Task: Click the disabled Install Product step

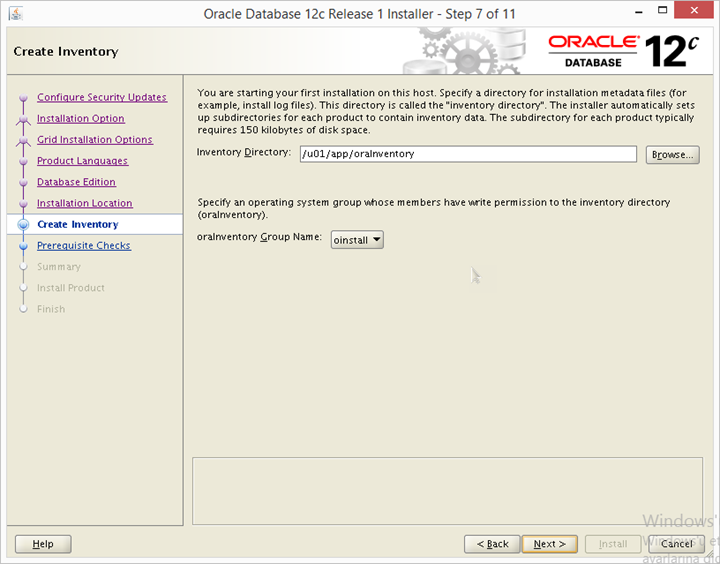Action: coord(71,288)
